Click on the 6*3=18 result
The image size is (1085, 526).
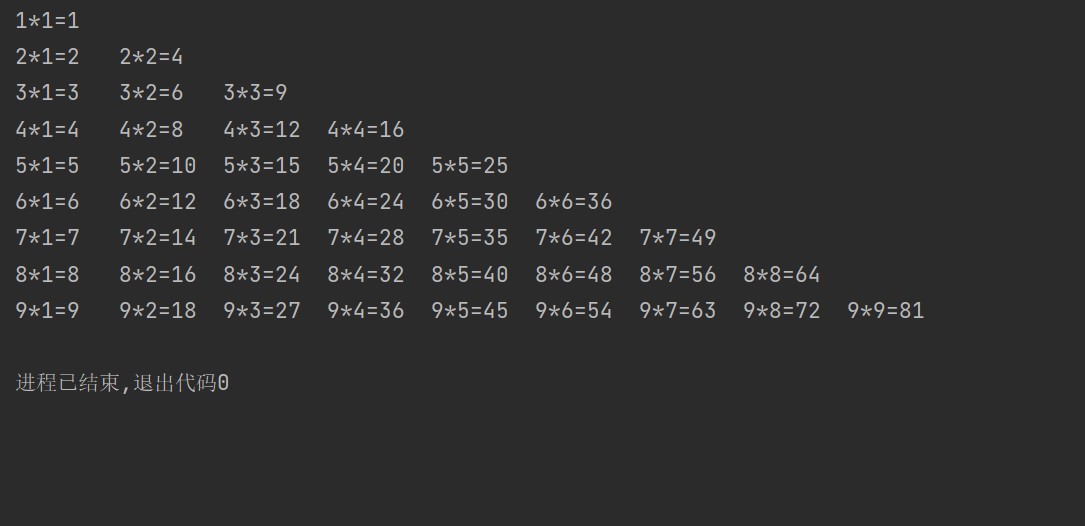(261, 202)
